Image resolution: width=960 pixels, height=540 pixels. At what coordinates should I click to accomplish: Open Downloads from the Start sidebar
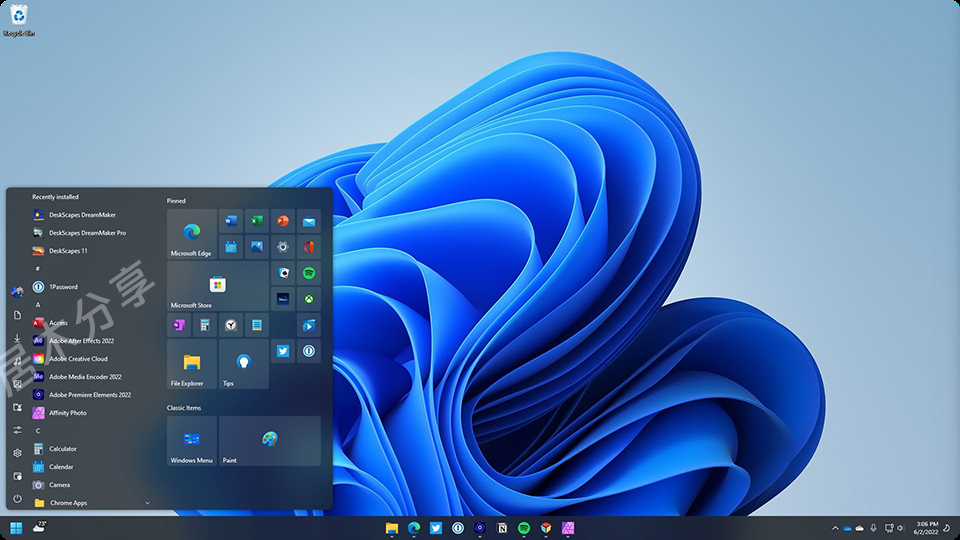(17, 338)
